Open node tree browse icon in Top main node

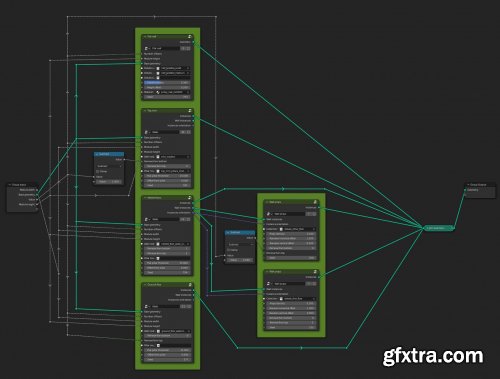click(147, 132)
